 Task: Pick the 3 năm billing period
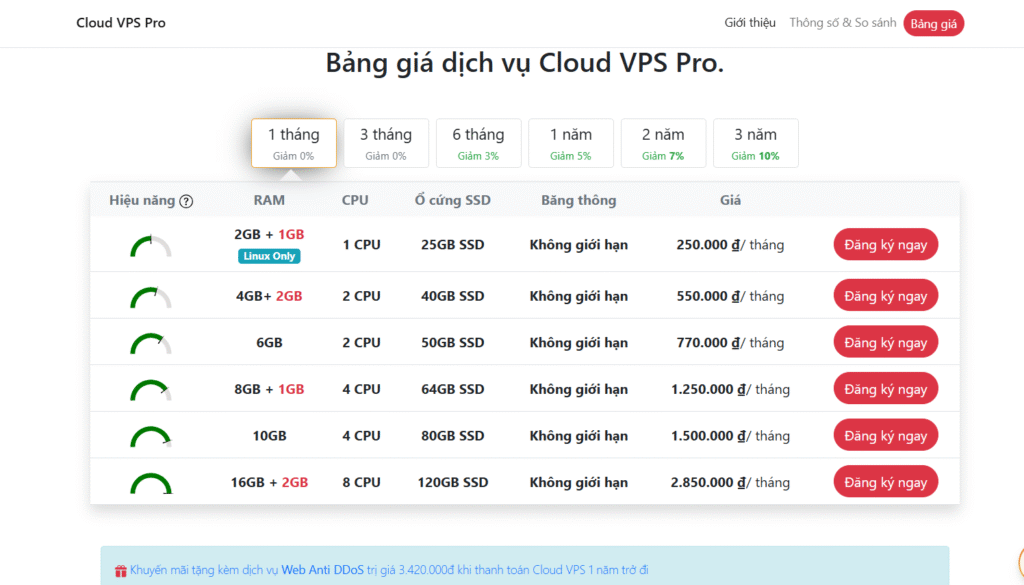755,143
